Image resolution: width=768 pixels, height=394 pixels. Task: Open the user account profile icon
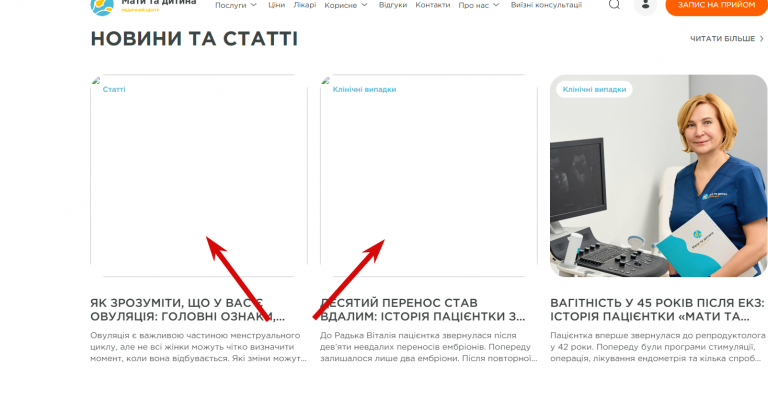[646, 5]
